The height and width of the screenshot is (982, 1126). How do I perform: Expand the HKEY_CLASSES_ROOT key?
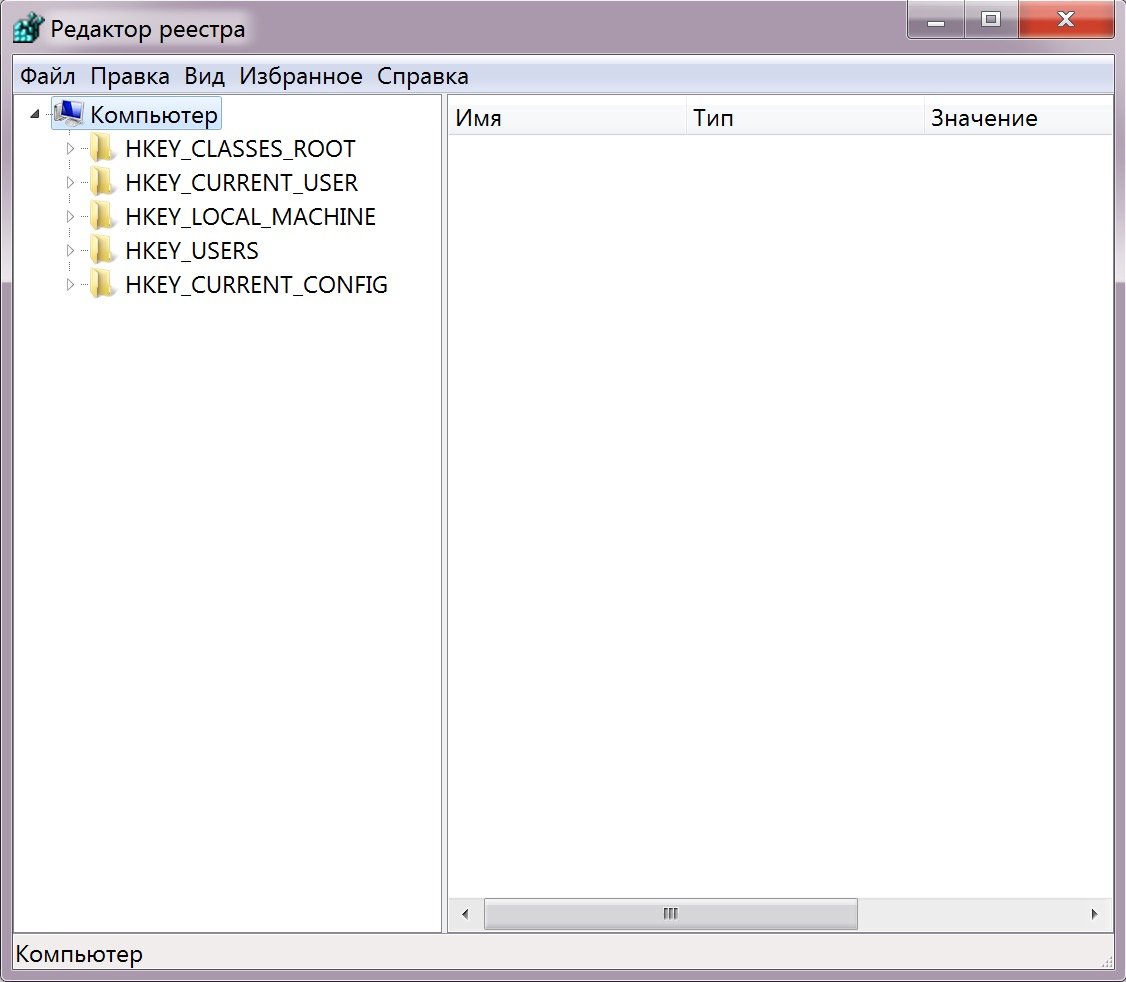click(70, 149)
